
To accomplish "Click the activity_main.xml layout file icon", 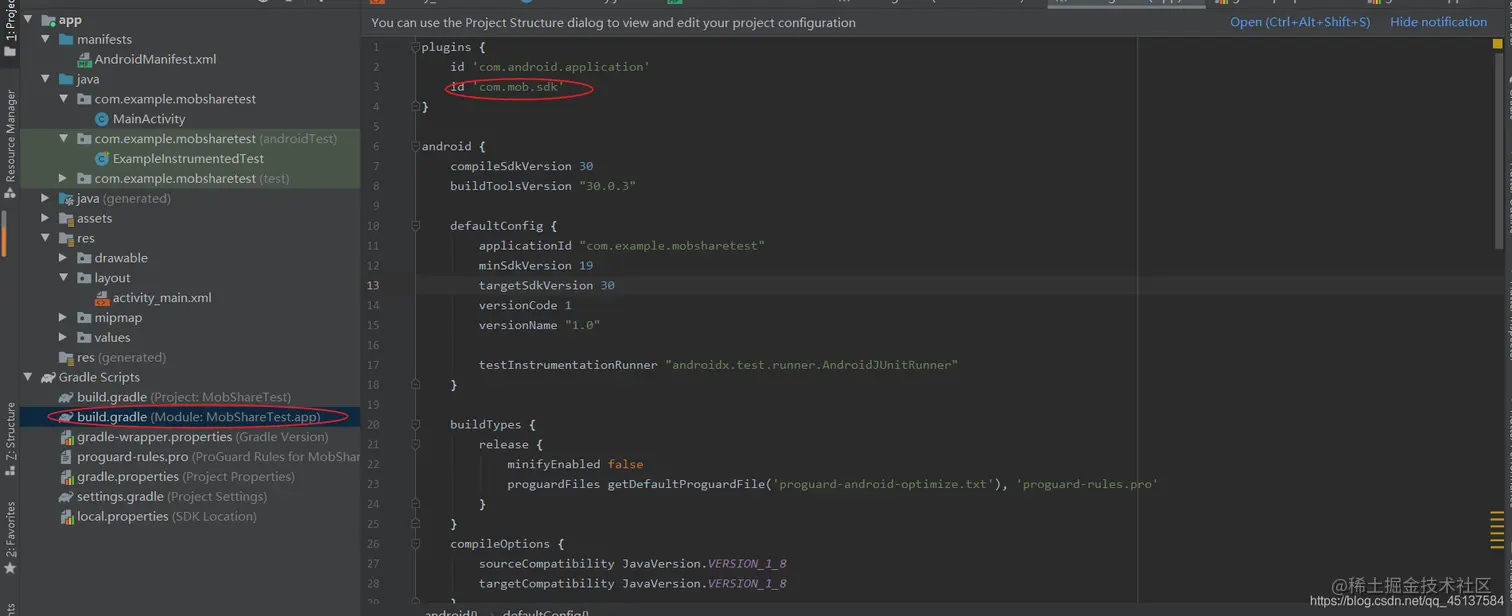I will click(x=102, y=298).
